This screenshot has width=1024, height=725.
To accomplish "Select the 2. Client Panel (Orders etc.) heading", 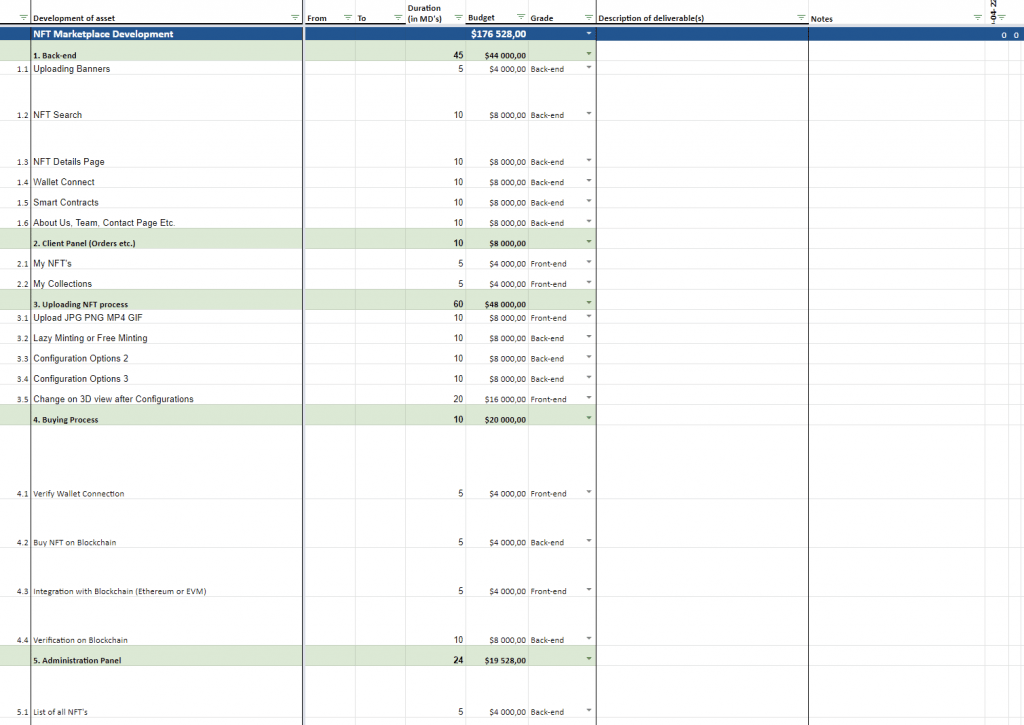I will (x=167, y=239).
